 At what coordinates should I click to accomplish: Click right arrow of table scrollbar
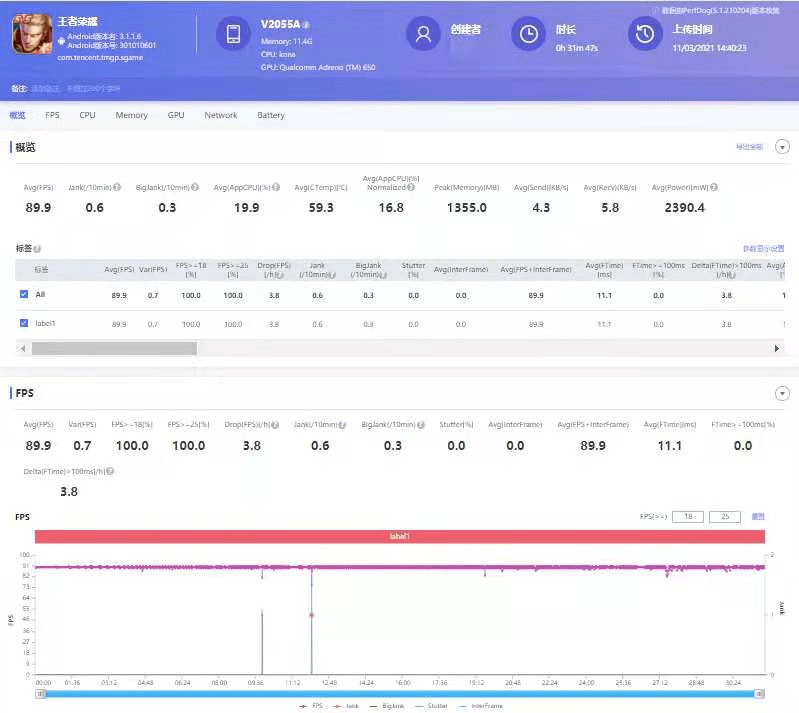pos(777,349)
